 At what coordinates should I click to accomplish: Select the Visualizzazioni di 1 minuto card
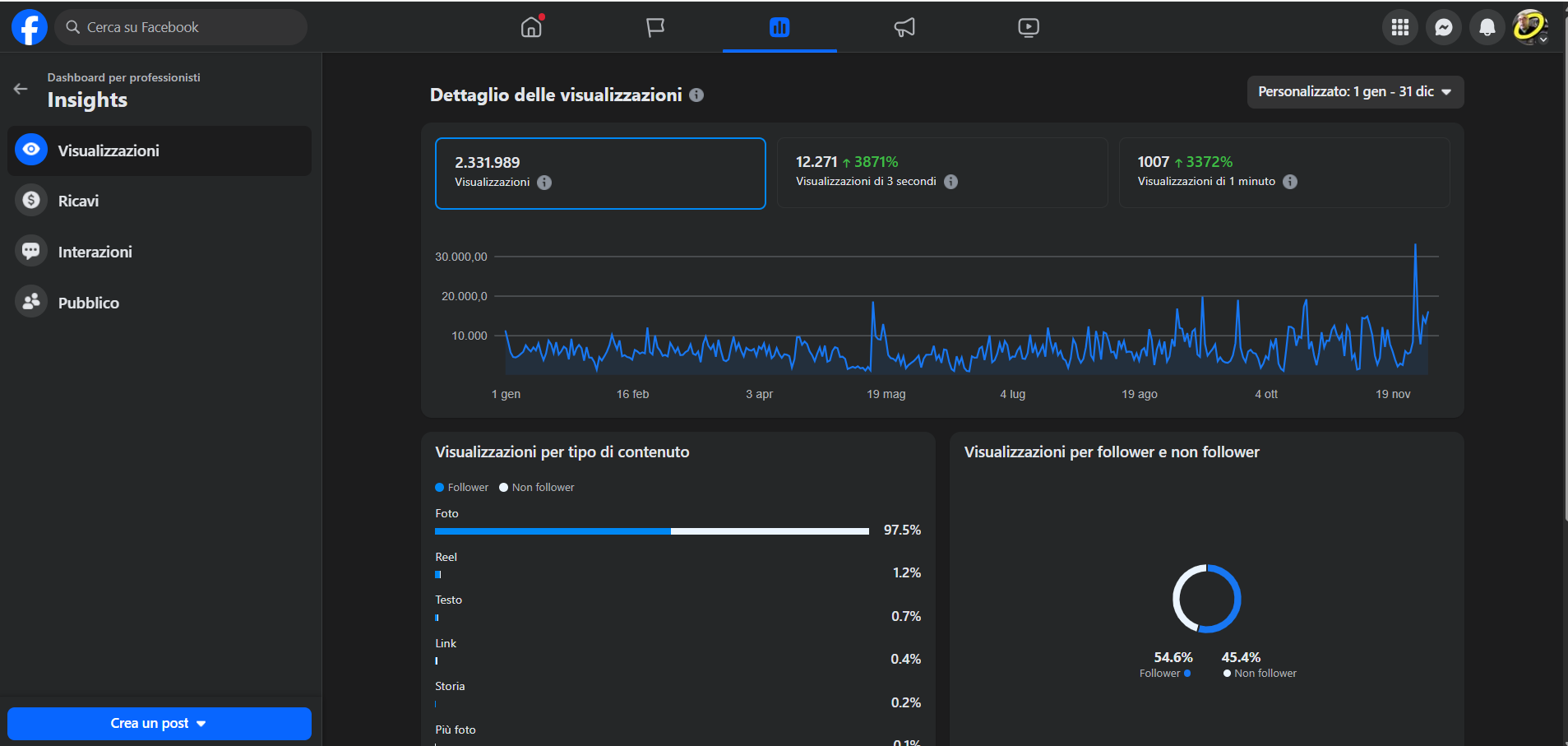tap(1284, 173)
